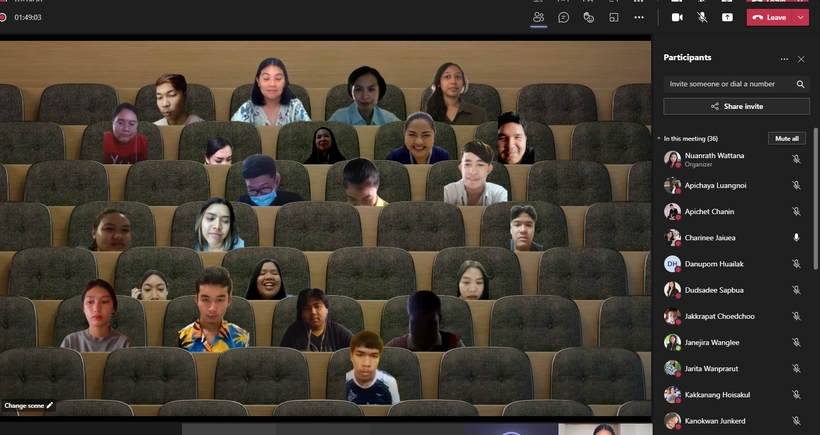
Task: Click the mic icon for Apichet Chanin
Action: (796, 211)
